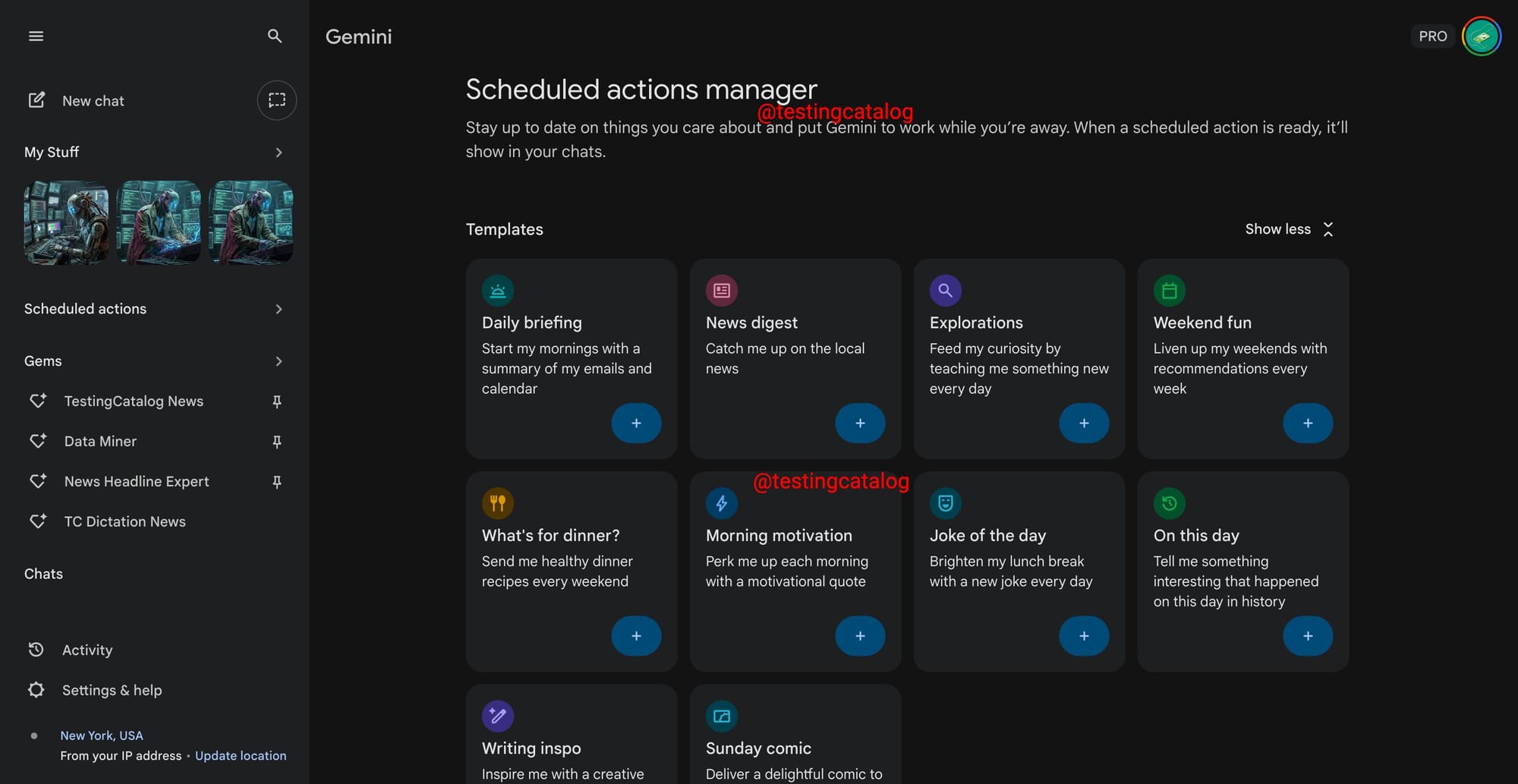Add the On this day template
Viewport: 1518px width, 784px height.
[x=1308, y=636]
